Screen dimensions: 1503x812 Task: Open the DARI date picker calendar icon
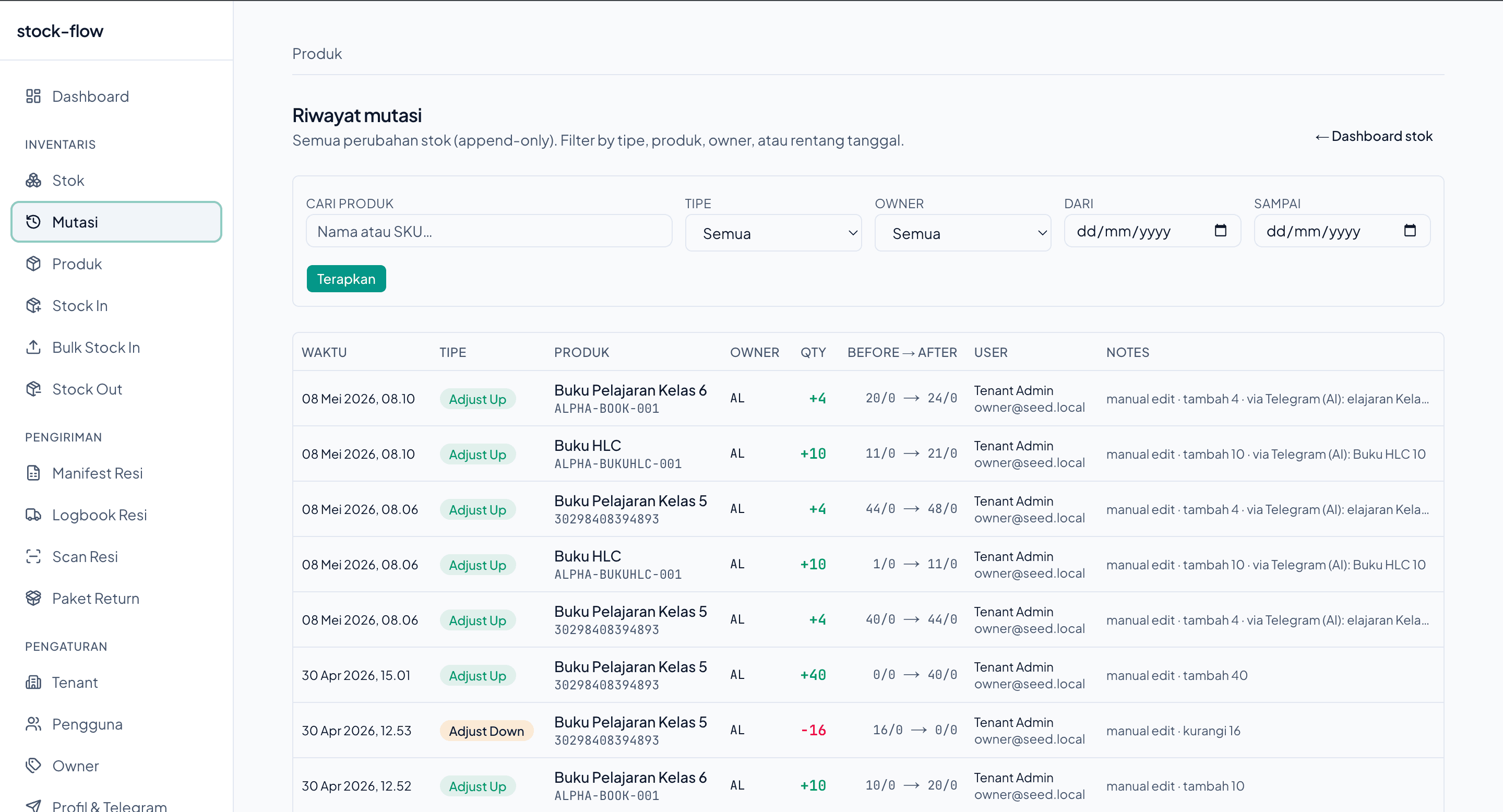coord(1220,231)
